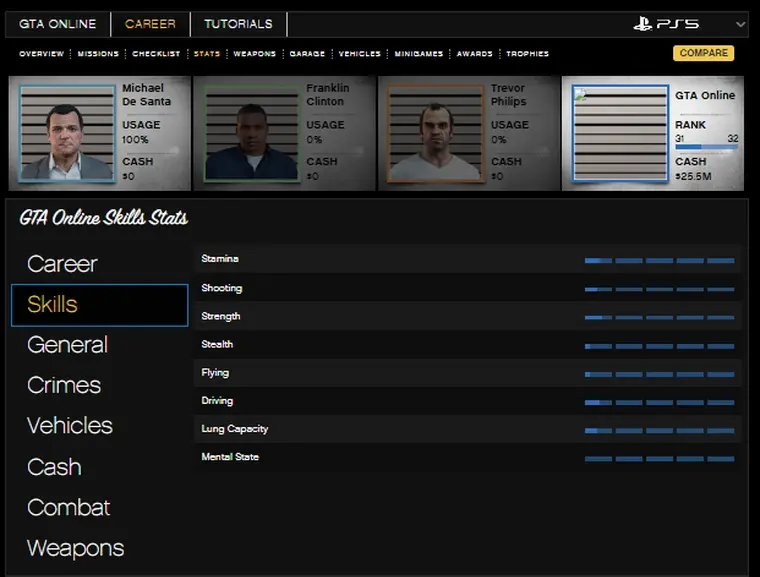Switch to the GTA Online tab
Screen dimensions: 760x577
[58, 24]
